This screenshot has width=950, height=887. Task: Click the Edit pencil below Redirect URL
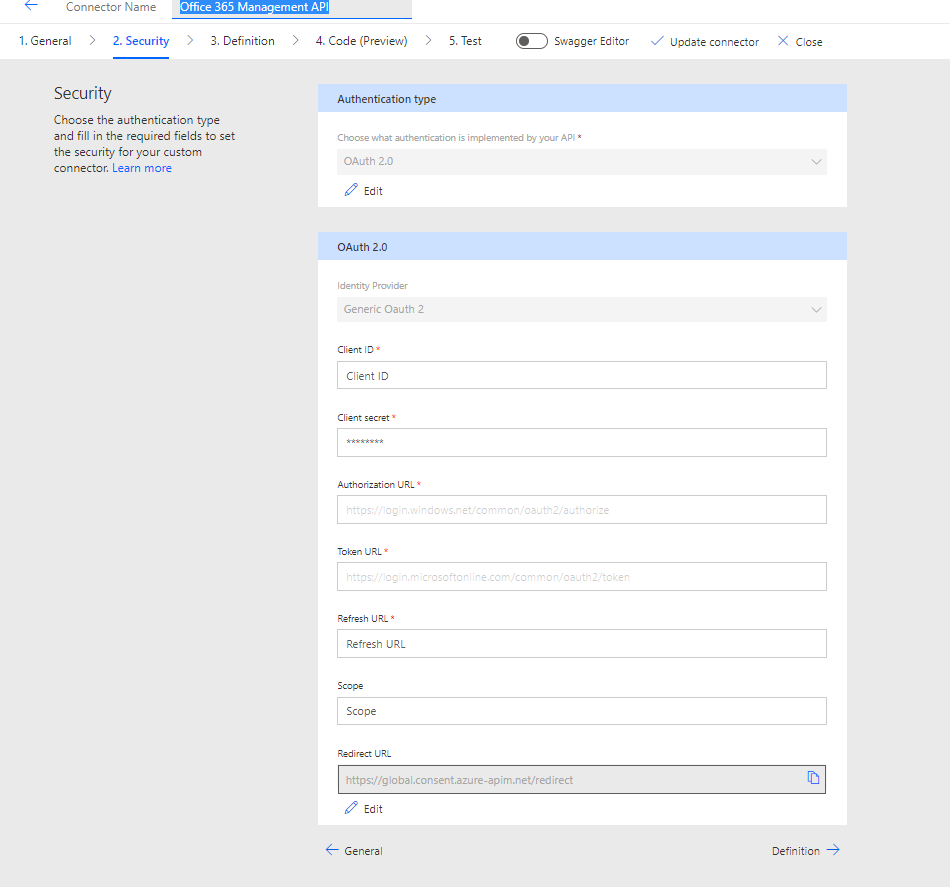[x=363, y=808]
